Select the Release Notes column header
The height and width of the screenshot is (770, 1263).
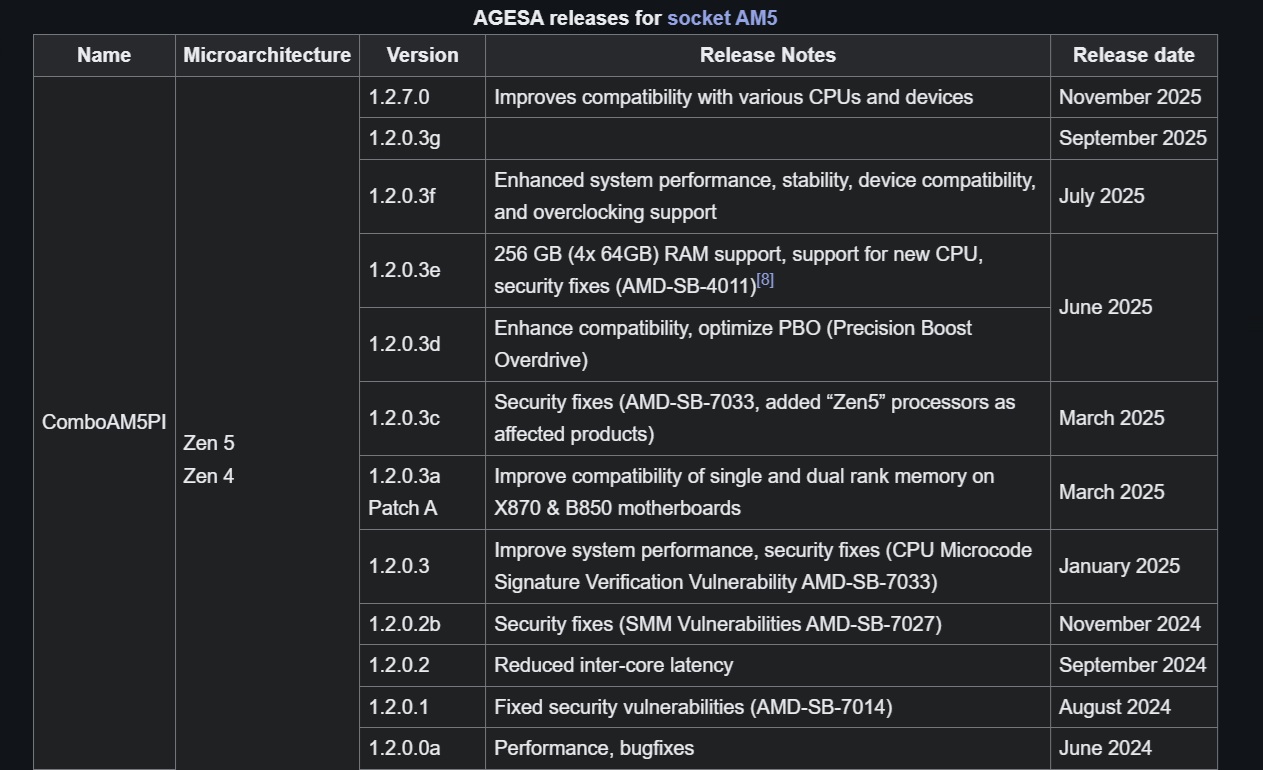[767, 56]
